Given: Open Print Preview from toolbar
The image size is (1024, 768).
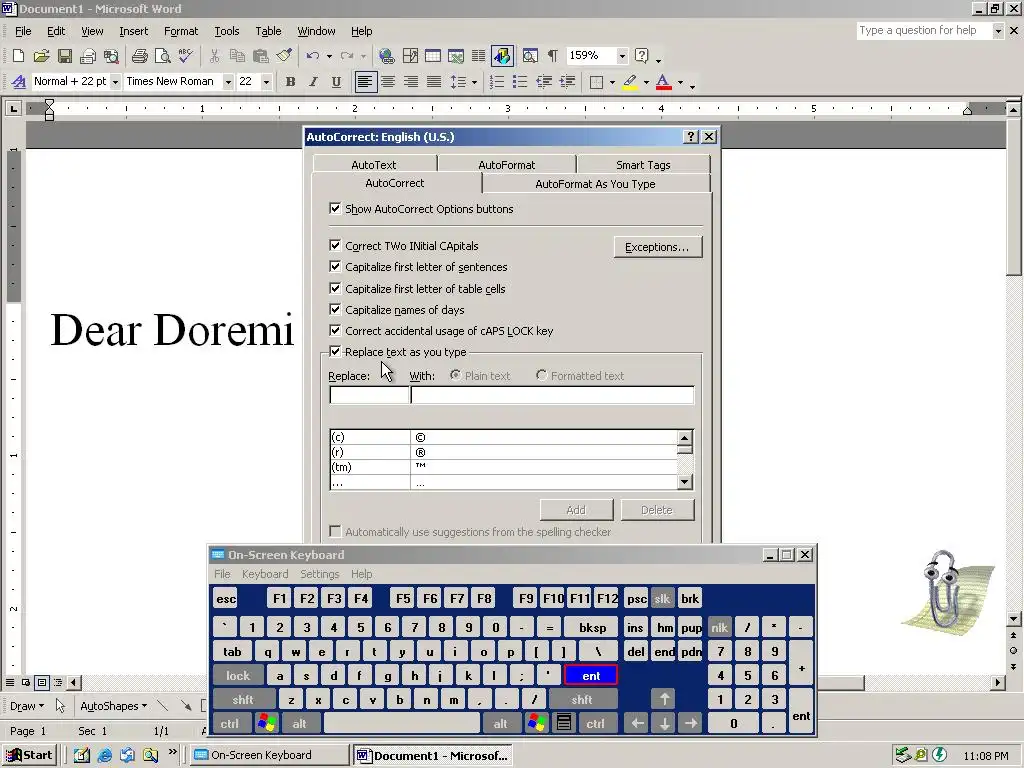Looking at the screenshot, I should click(163, 56).
